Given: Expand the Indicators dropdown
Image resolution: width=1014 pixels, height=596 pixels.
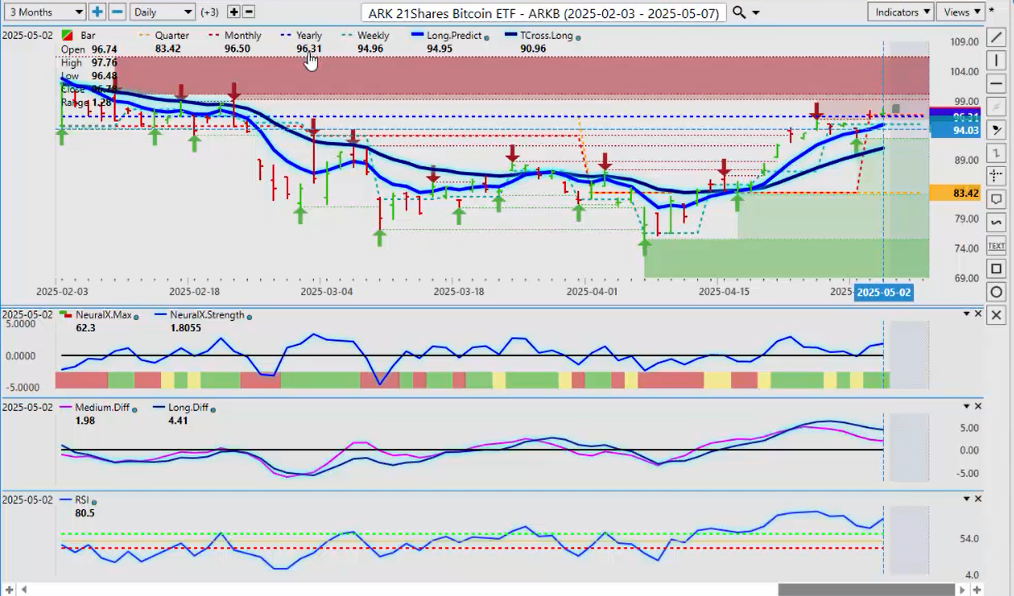Looking at the screenshot, I should point(900,12).
